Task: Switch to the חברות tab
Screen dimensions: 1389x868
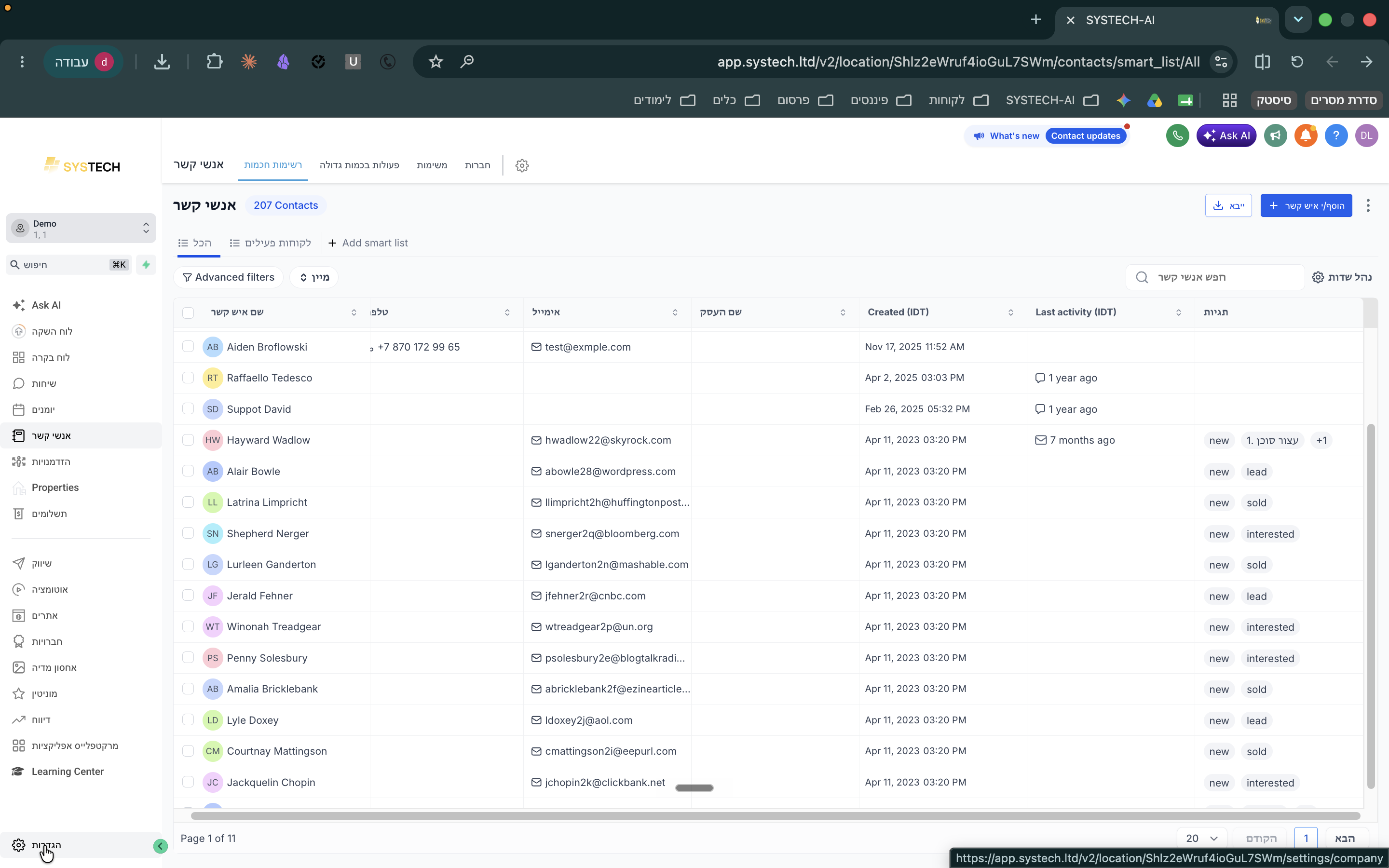Action: (x=477, y=165)
